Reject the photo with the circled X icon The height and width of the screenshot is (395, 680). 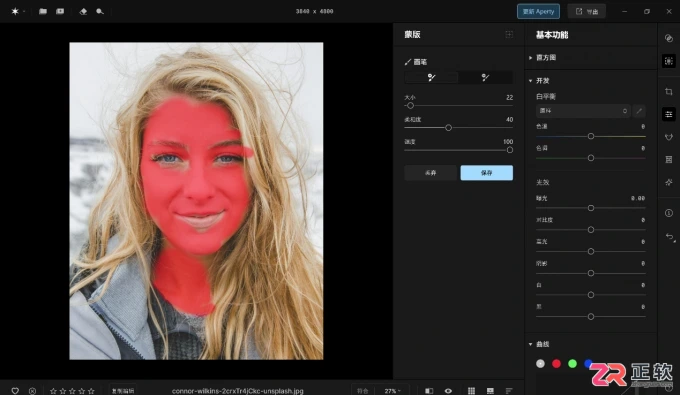[33, 391]
